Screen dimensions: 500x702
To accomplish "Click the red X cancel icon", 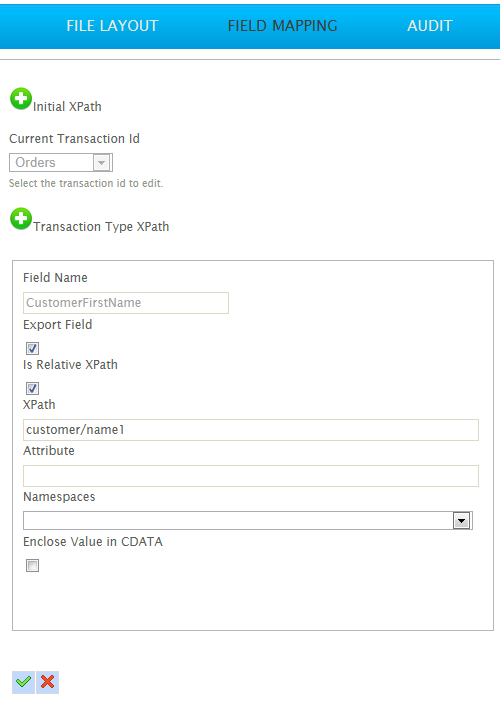I will (47, 682).
